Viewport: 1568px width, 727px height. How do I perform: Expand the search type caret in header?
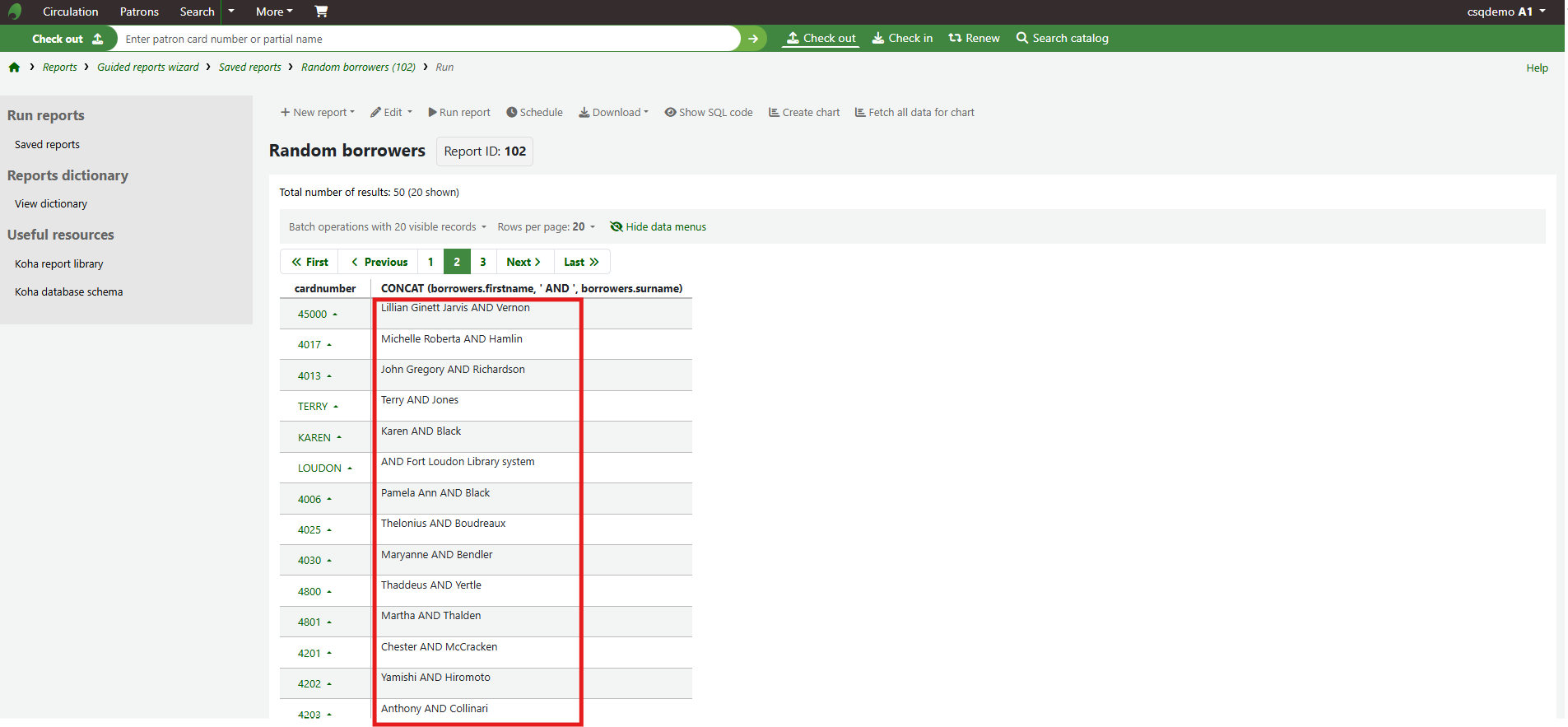tap(231, 12)
